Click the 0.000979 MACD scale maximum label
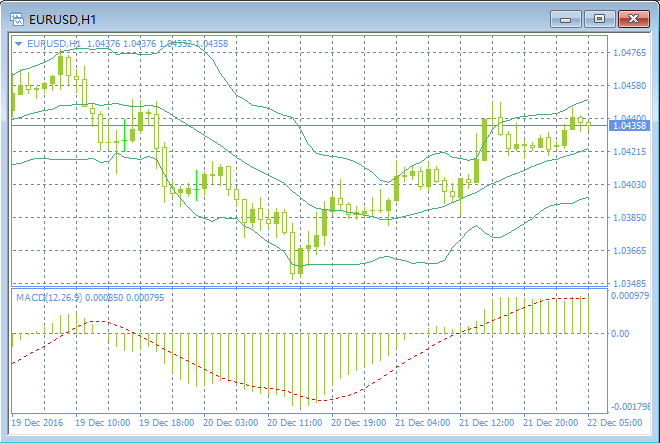This screenshot has height=443, width=660. point(630,296)
